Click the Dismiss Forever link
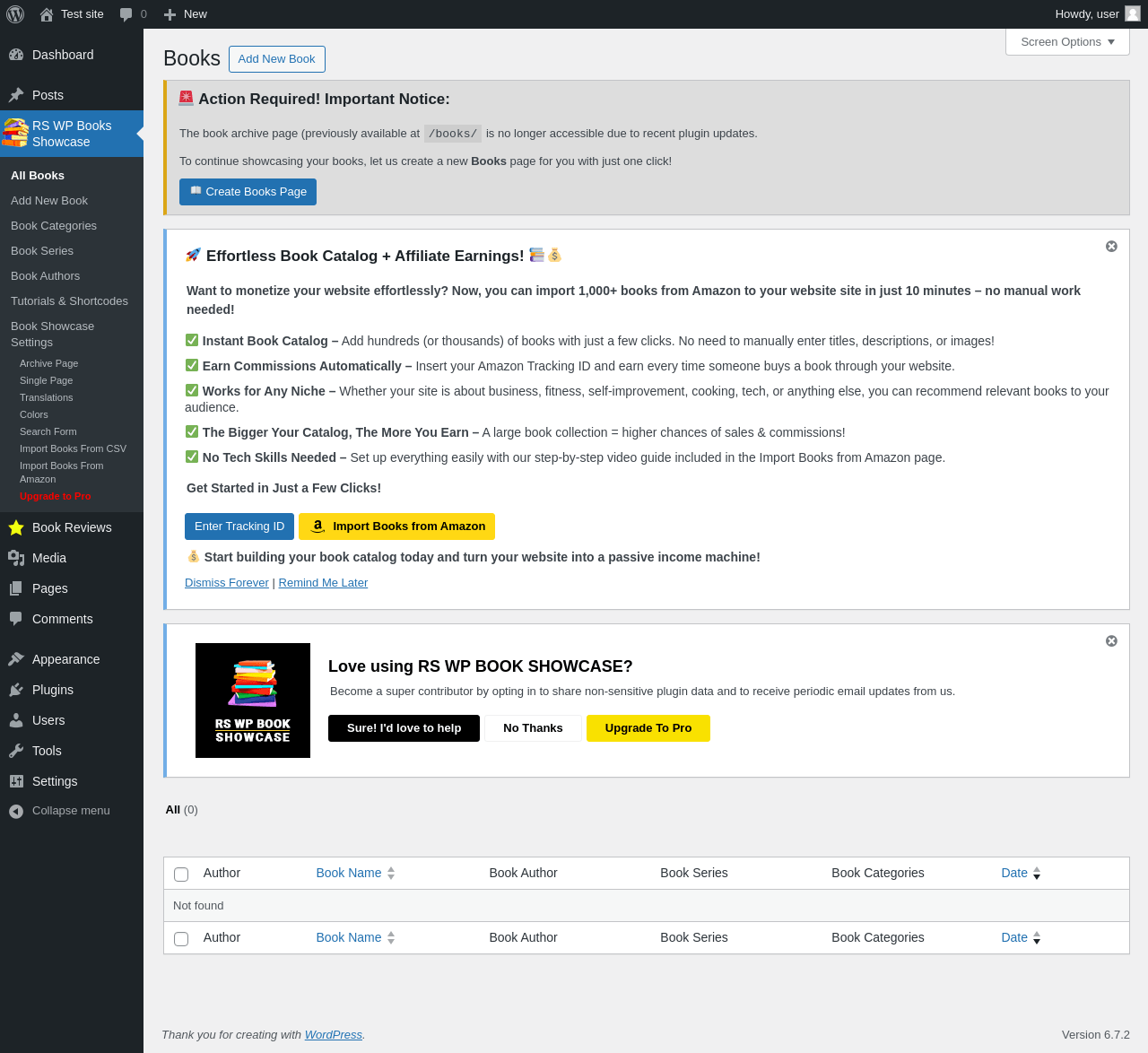The image size is (1148, 1053). [227, 583]
